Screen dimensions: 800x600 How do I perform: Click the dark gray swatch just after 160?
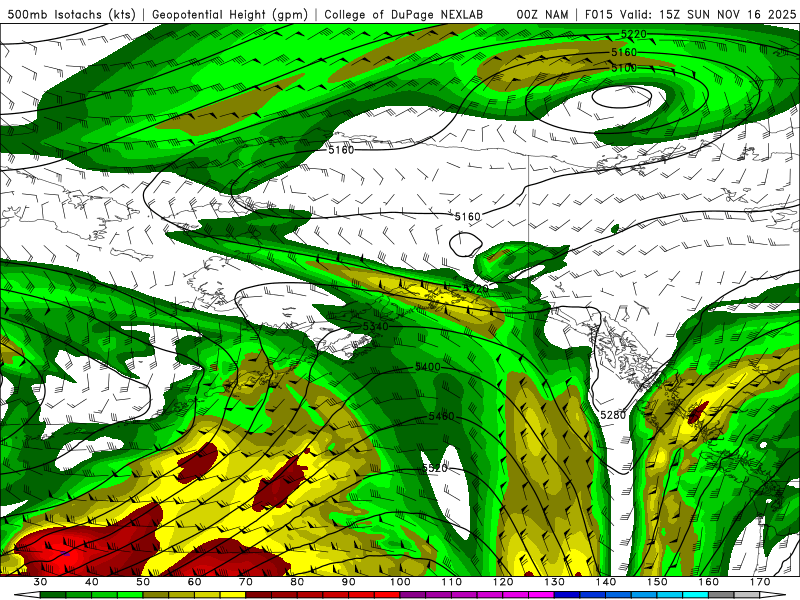(721, 595)
